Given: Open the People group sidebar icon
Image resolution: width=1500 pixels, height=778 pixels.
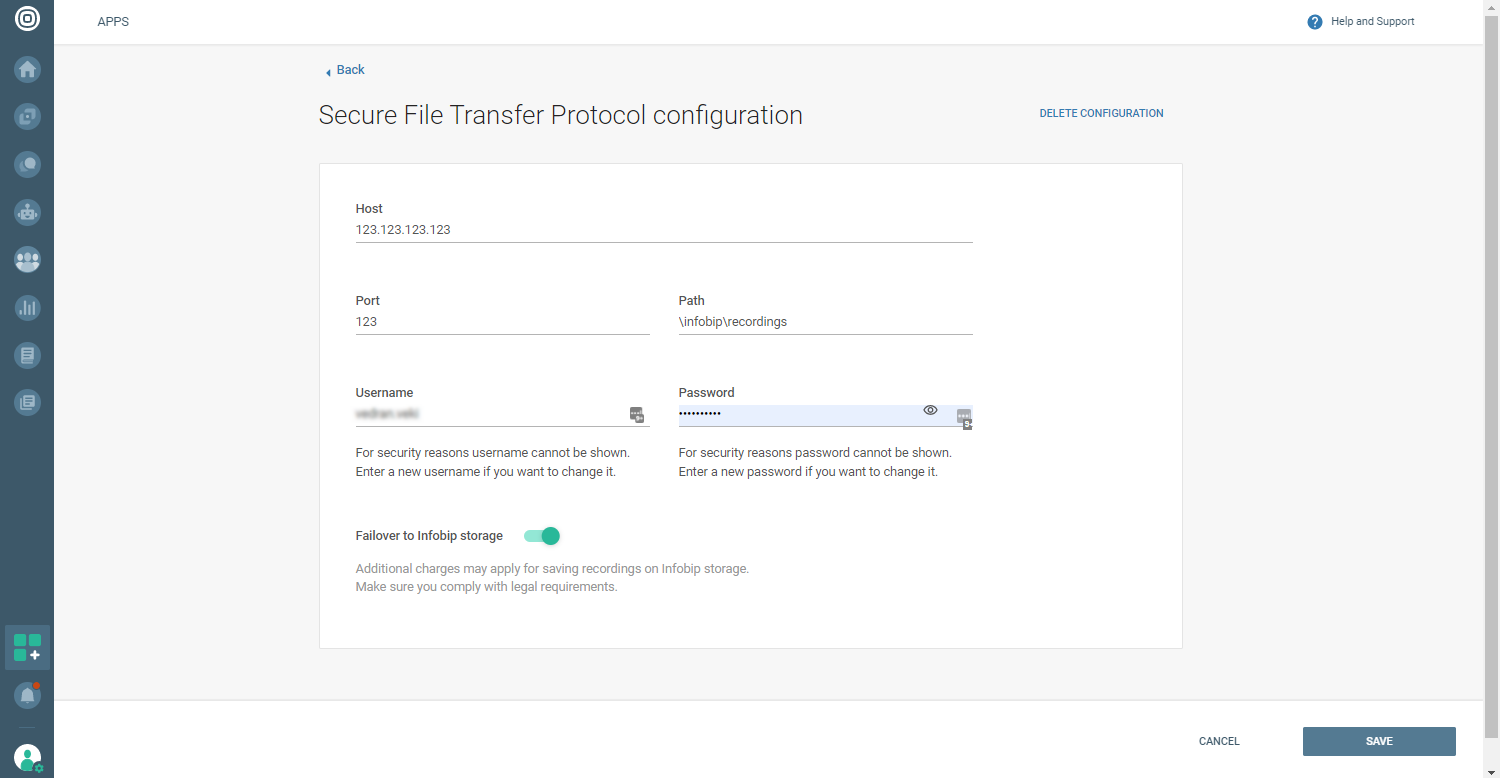Looking at the screenshot, I should [27, 260].
